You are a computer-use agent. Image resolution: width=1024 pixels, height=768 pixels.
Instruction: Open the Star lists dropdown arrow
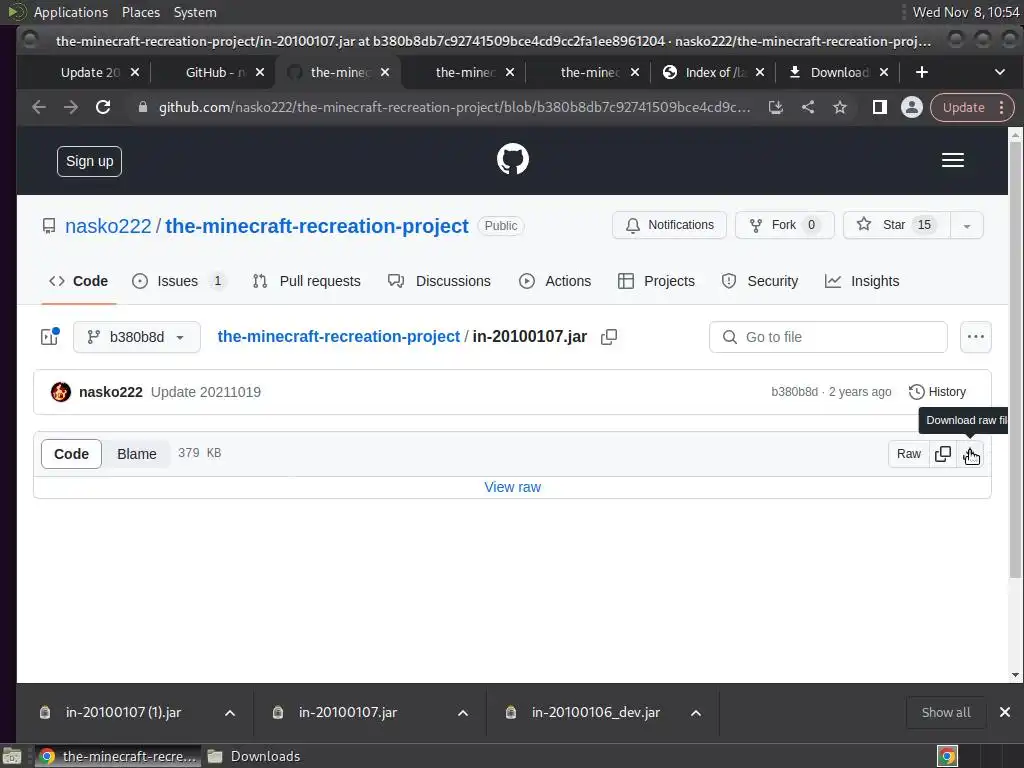point(967,225)
